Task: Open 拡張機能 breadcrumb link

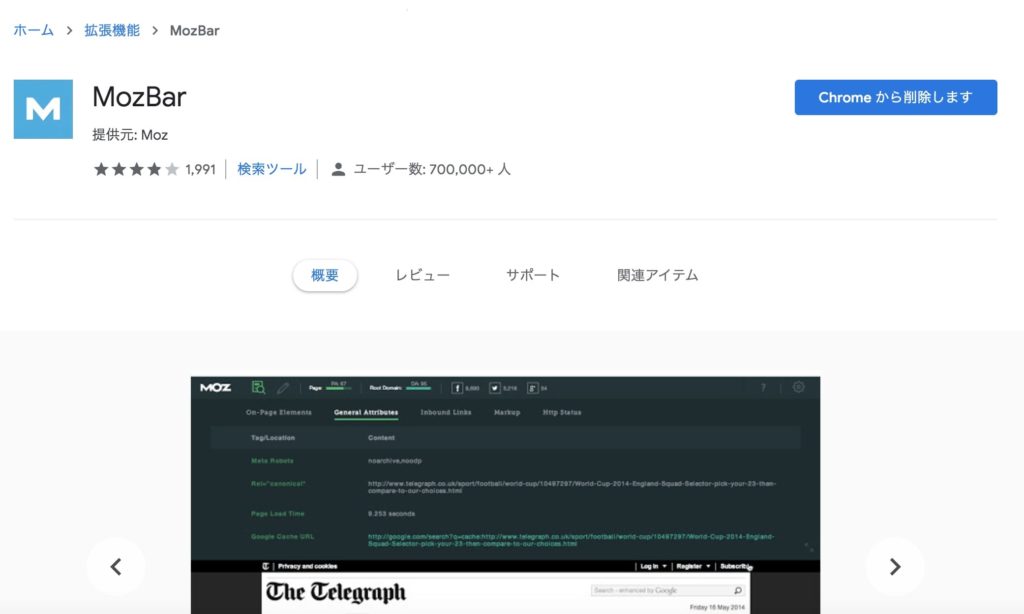Action: (x=112, y=31)
